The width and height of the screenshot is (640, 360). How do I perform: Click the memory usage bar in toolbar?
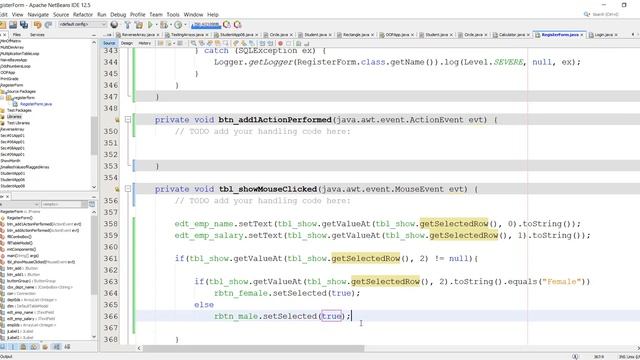coord(206,24)
